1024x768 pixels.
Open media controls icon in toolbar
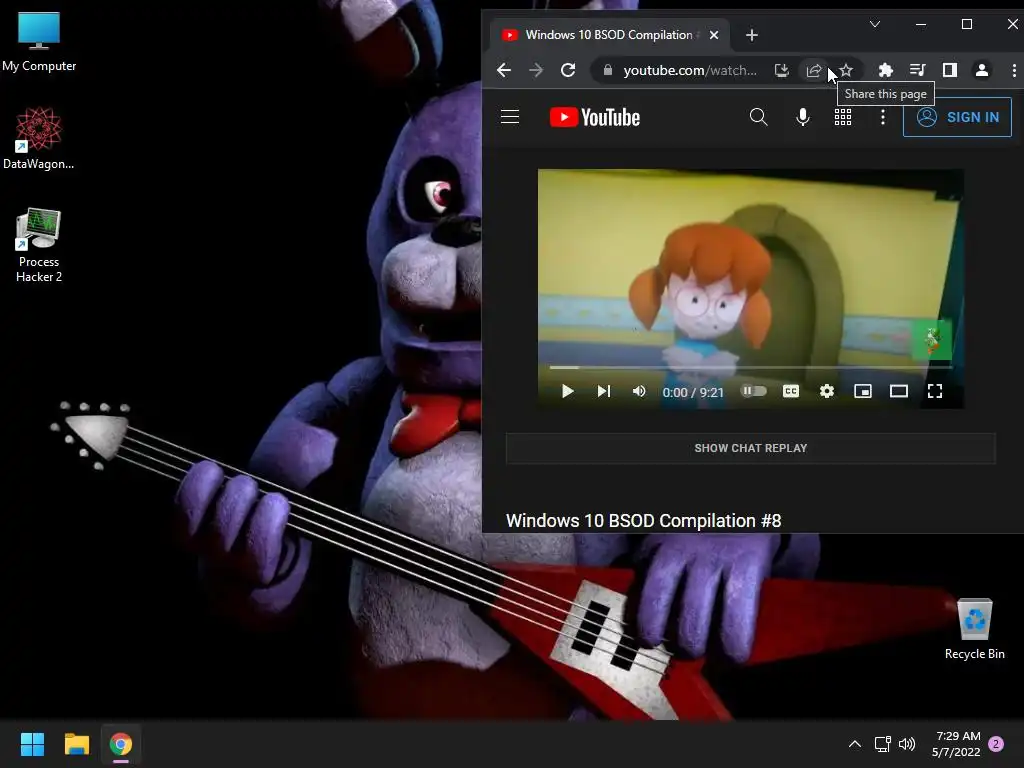click(x=918, y=70)
